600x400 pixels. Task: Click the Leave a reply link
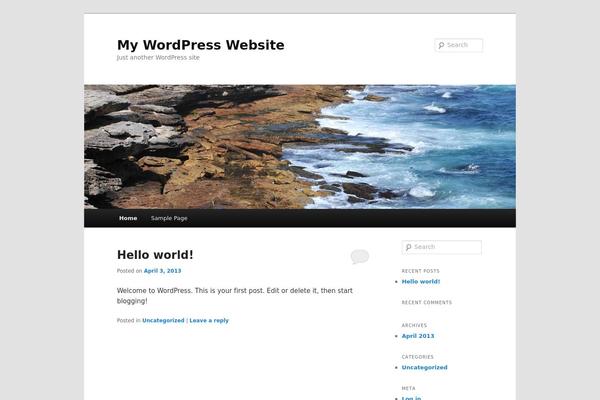coord(209,320)
